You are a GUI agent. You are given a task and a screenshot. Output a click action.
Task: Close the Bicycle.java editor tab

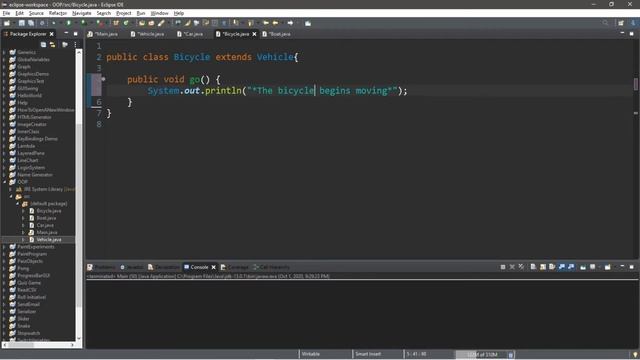[x=254, y=34]
